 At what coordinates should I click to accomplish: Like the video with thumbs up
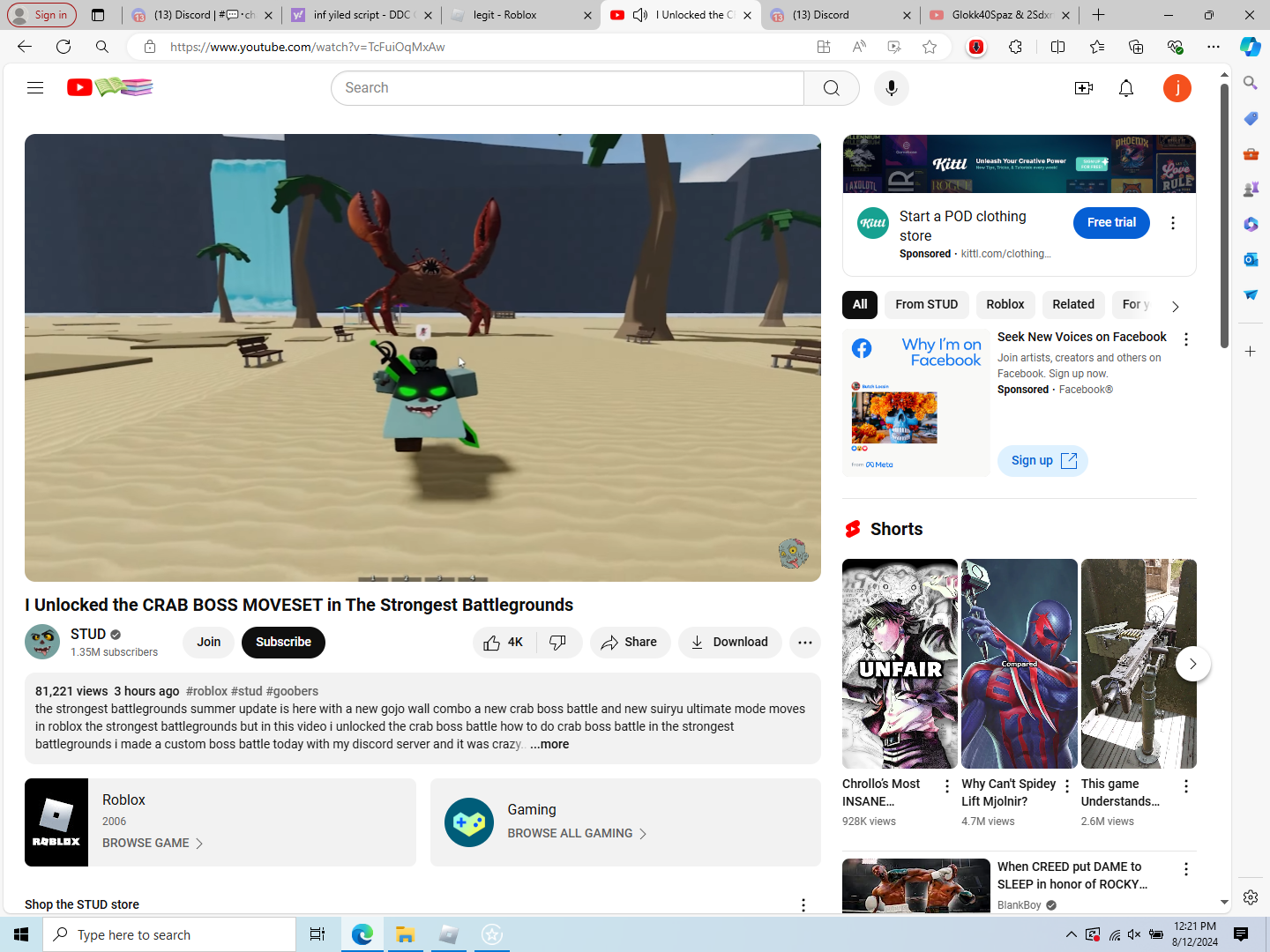(x=504, y=643)
